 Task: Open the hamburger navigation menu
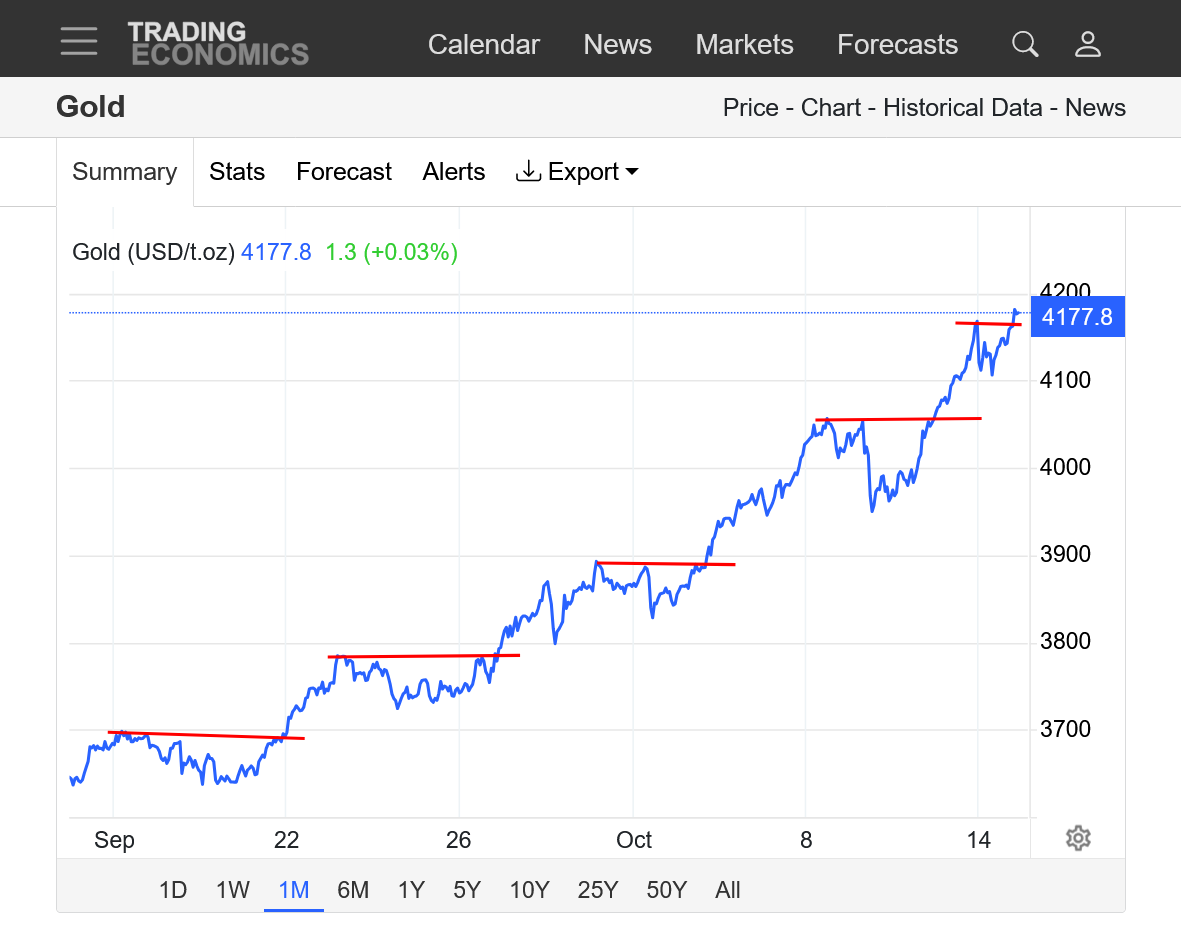[78, 42]
